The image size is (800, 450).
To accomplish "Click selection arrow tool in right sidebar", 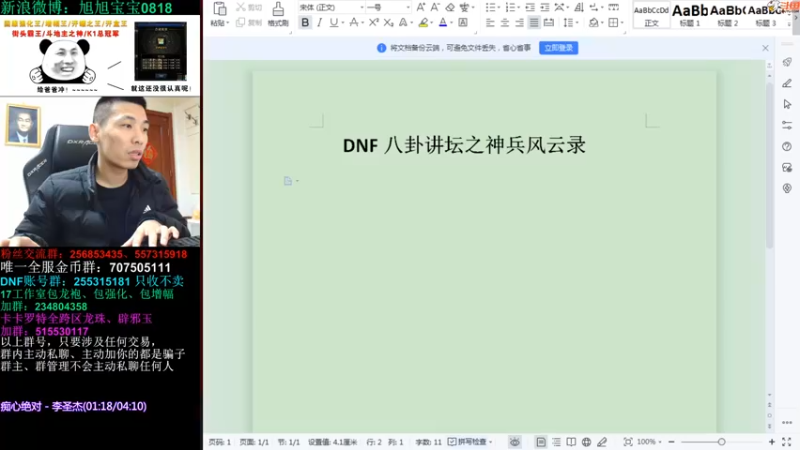I will [x=787, y=104].
